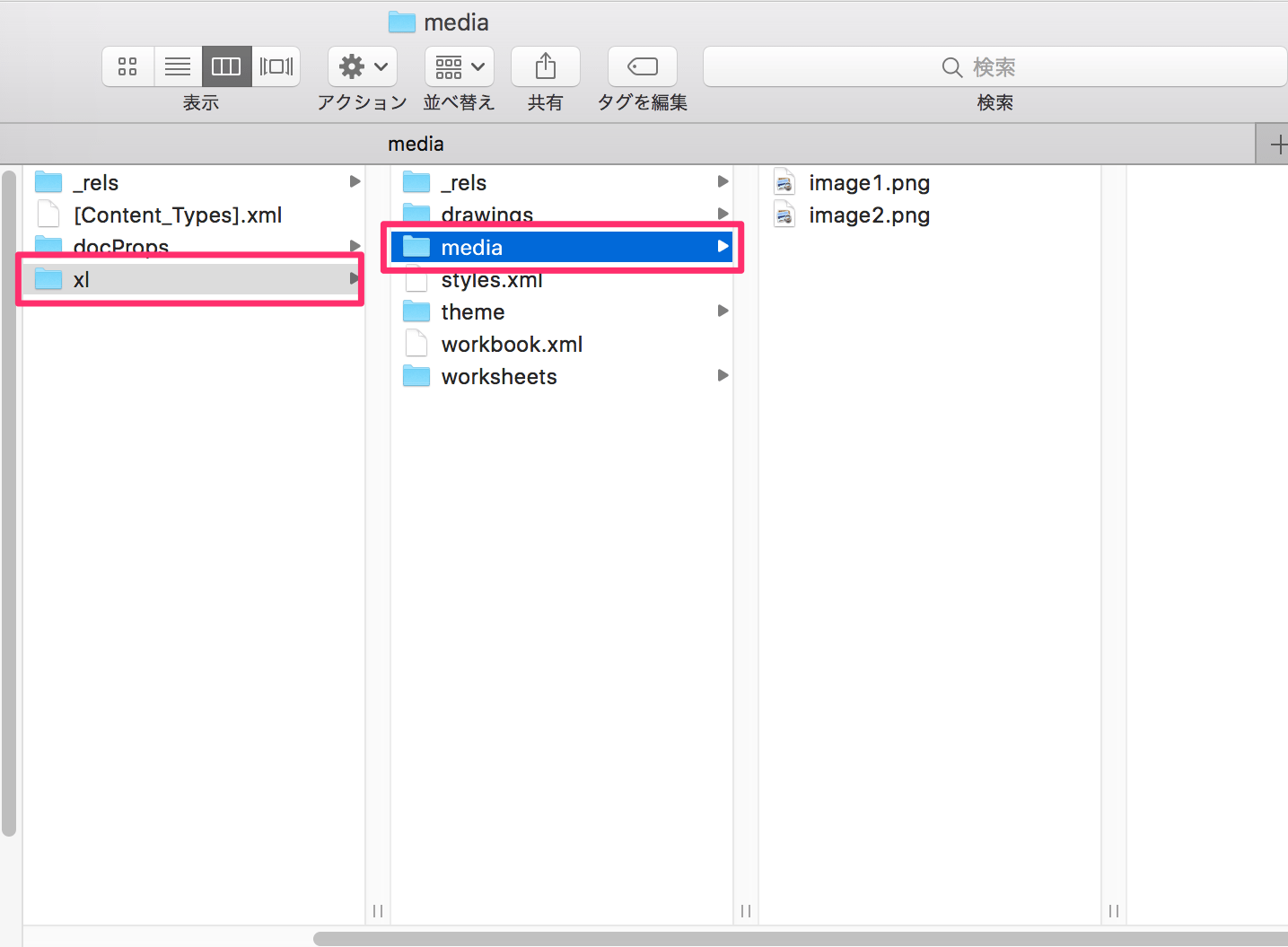The width and height of the screenshot is (1288, 947).
Task: Select the worksheets folder
Action: tap(562, 376)
